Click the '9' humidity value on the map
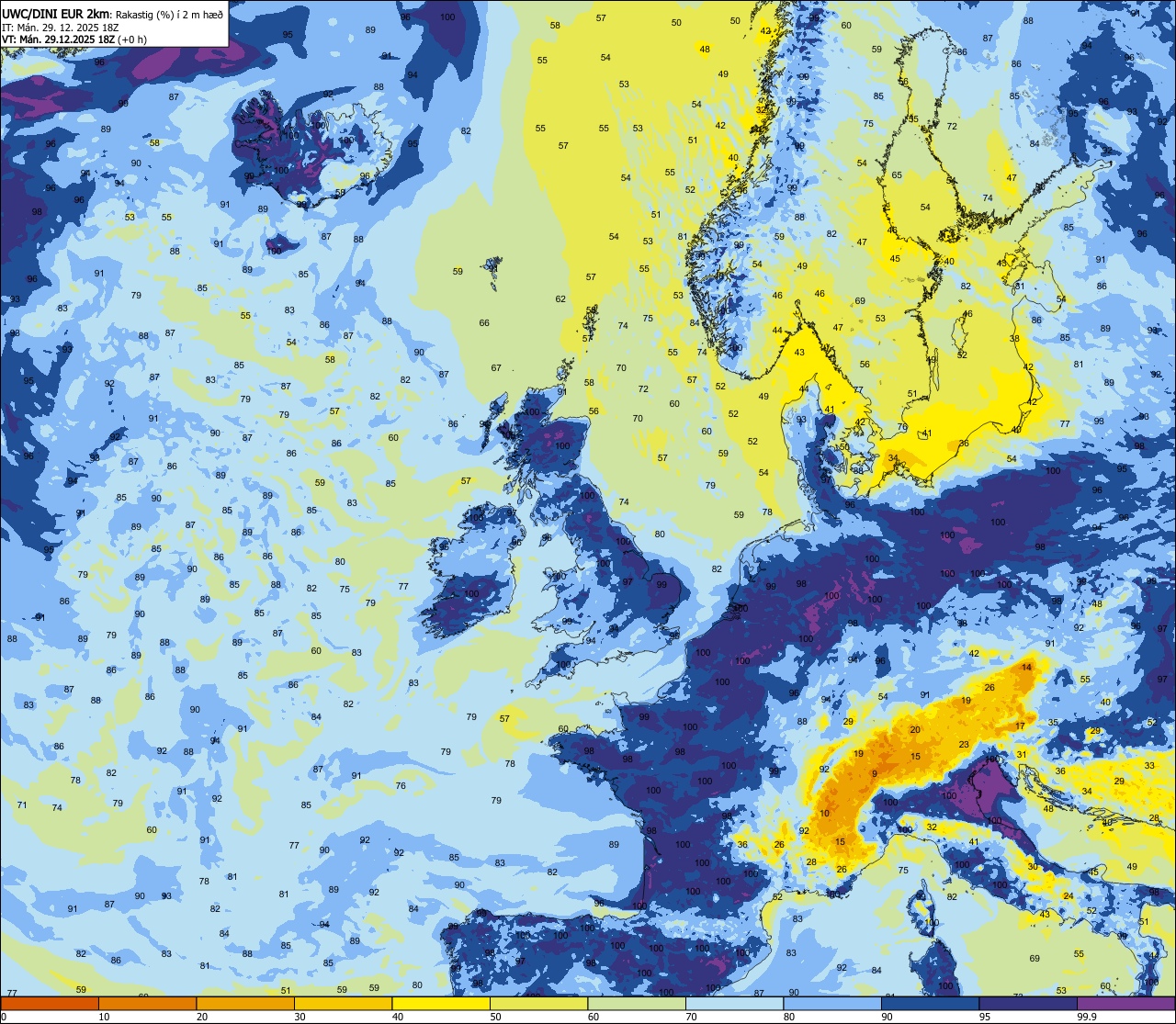 (874, 773)
